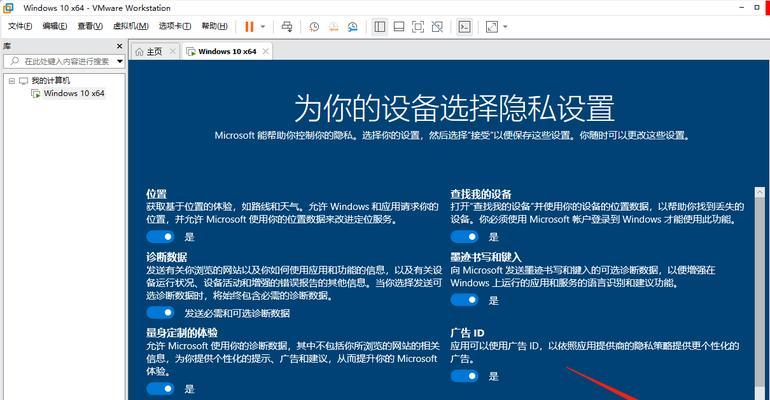Image resolution: width=770 pixels, height=400 pixels.
Task: Click Send Ctrl+Alt+Del toolbar icon
Action: coord(287,27)
